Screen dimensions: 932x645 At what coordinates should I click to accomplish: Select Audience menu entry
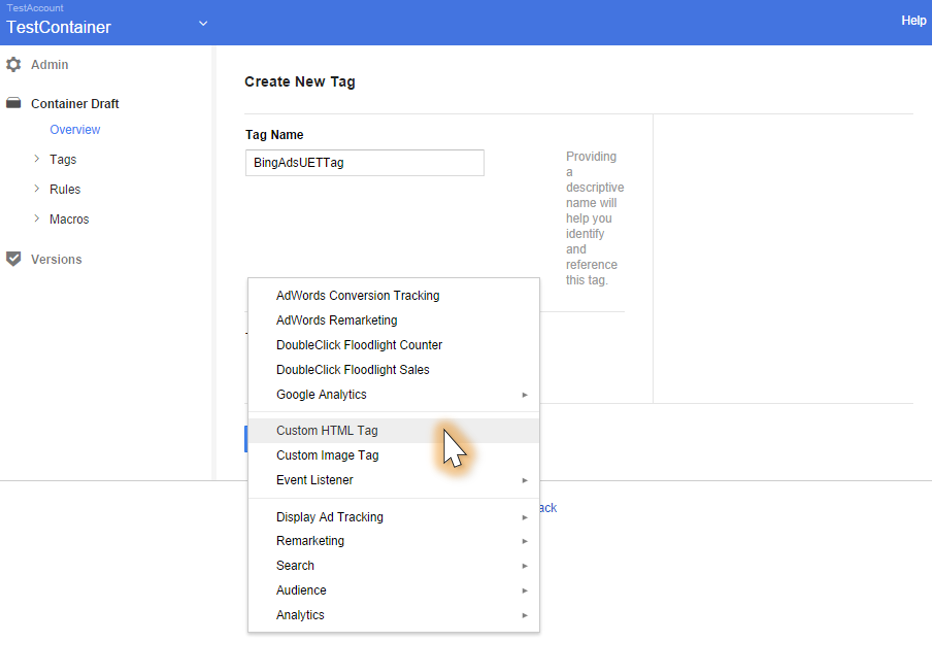pyautogui.click(x=393, y=590)
